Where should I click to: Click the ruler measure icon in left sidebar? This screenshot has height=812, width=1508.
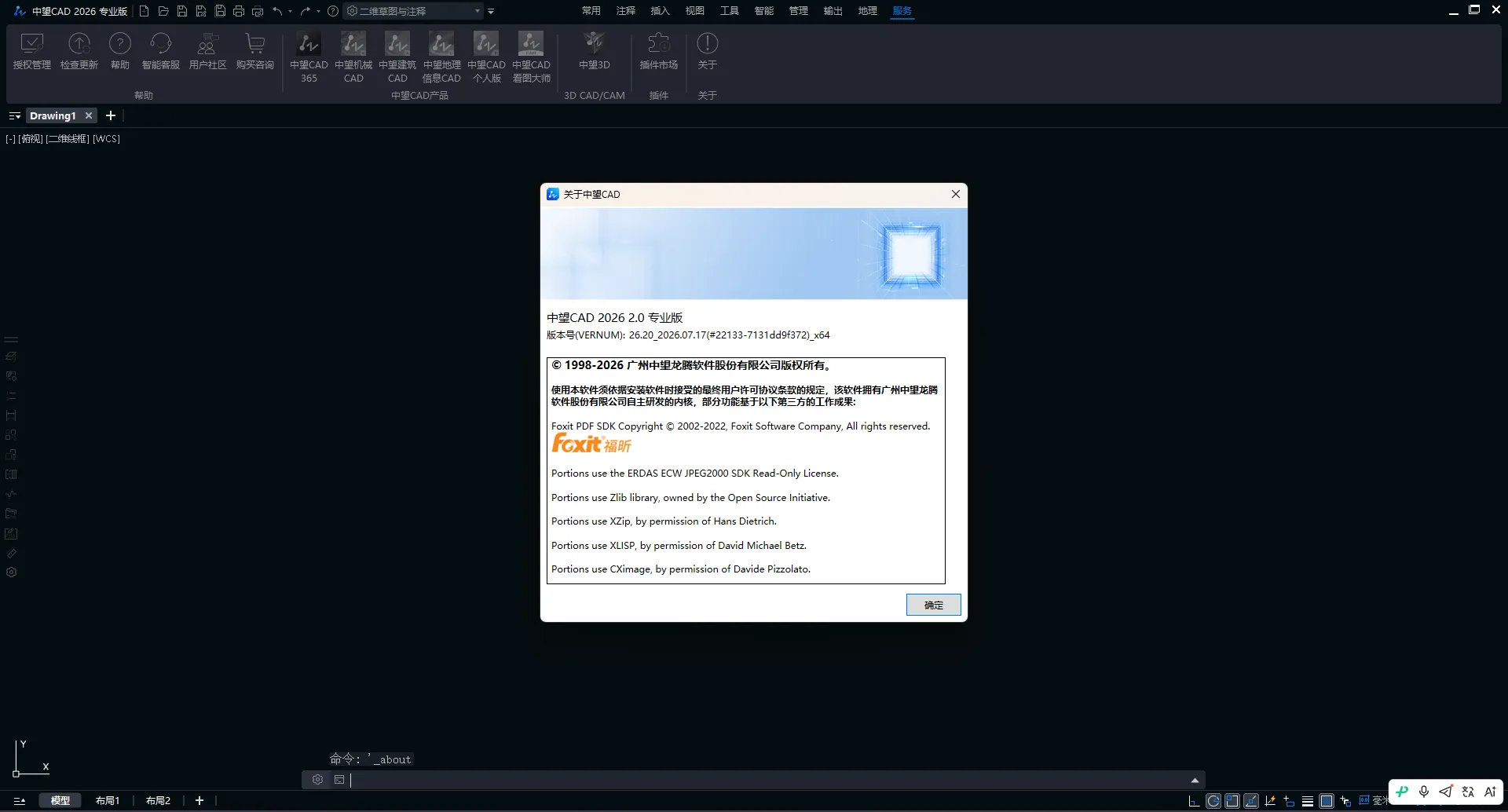point(12,553)
